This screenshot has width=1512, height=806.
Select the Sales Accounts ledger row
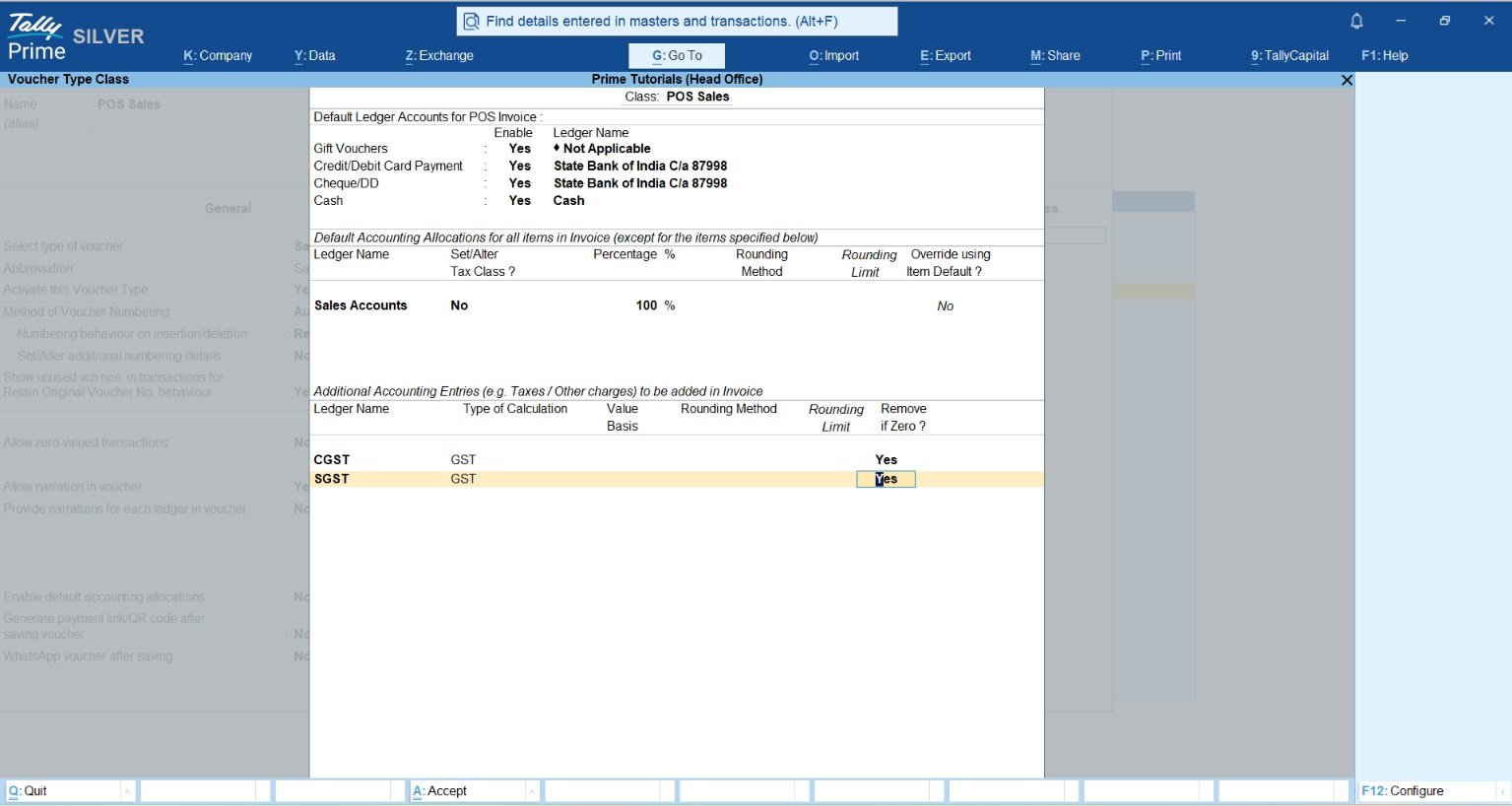[x=361, y=306]
